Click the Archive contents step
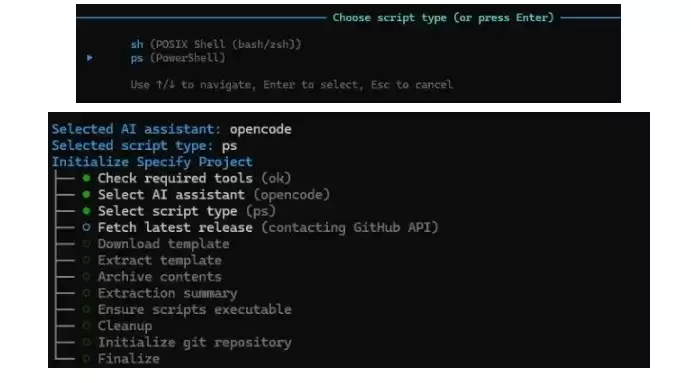The height and width of the screenshot is (383, 691). click(160, 277)
